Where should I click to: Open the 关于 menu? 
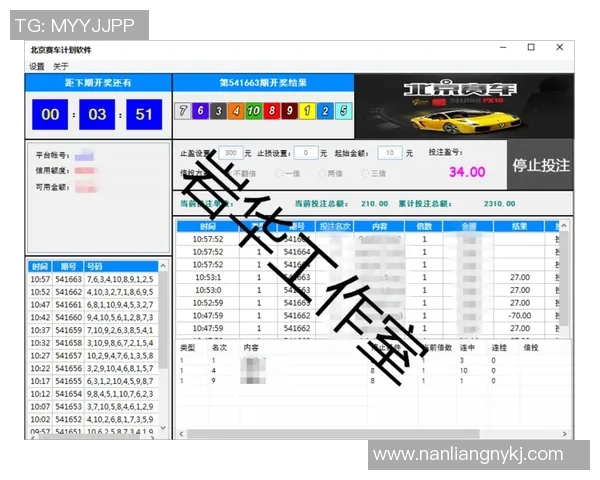point(60,67)
